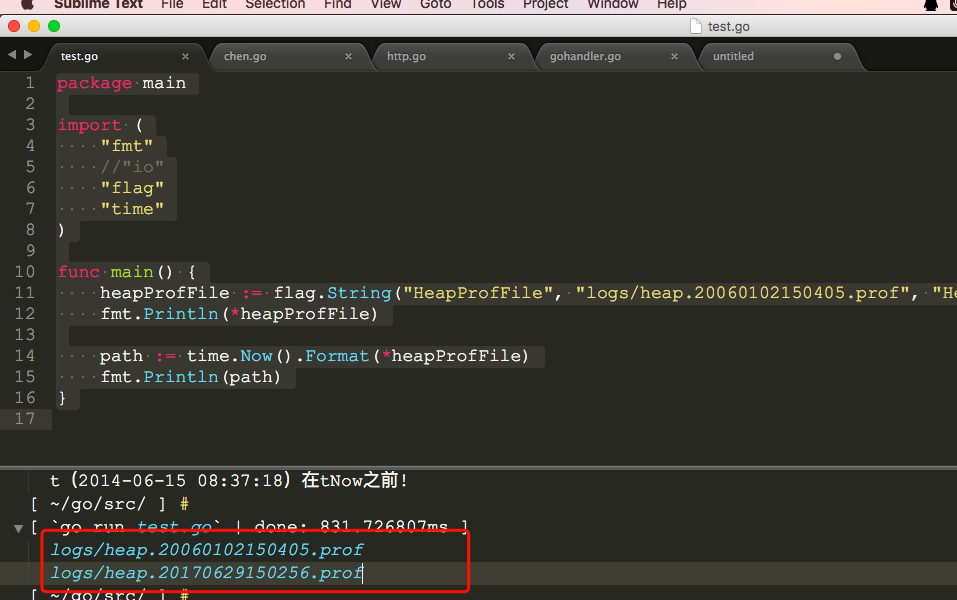This screenshot has width=957, height=600.
Task: Click the output line with 2014-06-15 08:37:18
Action: pos(229,481)
